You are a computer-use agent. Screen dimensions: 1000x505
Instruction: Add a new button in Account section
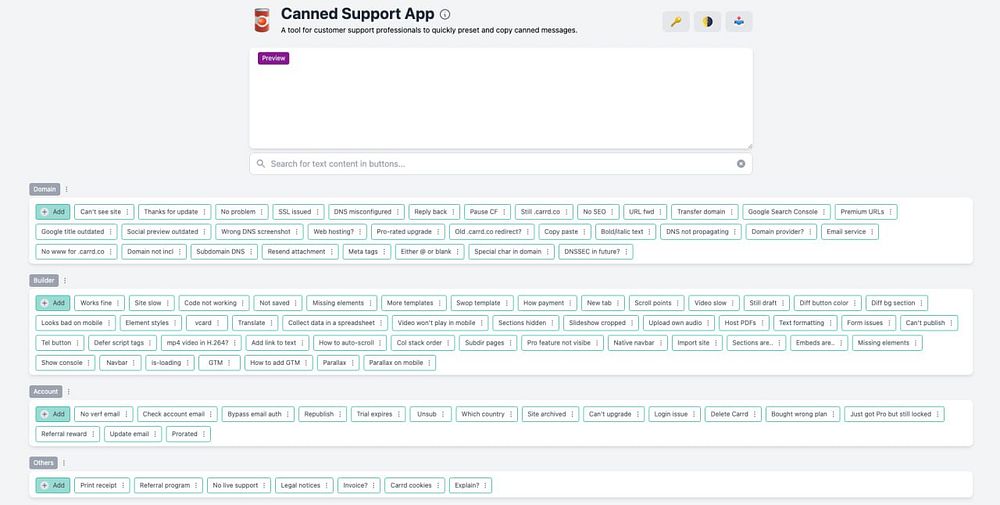(x=53, y=414)
